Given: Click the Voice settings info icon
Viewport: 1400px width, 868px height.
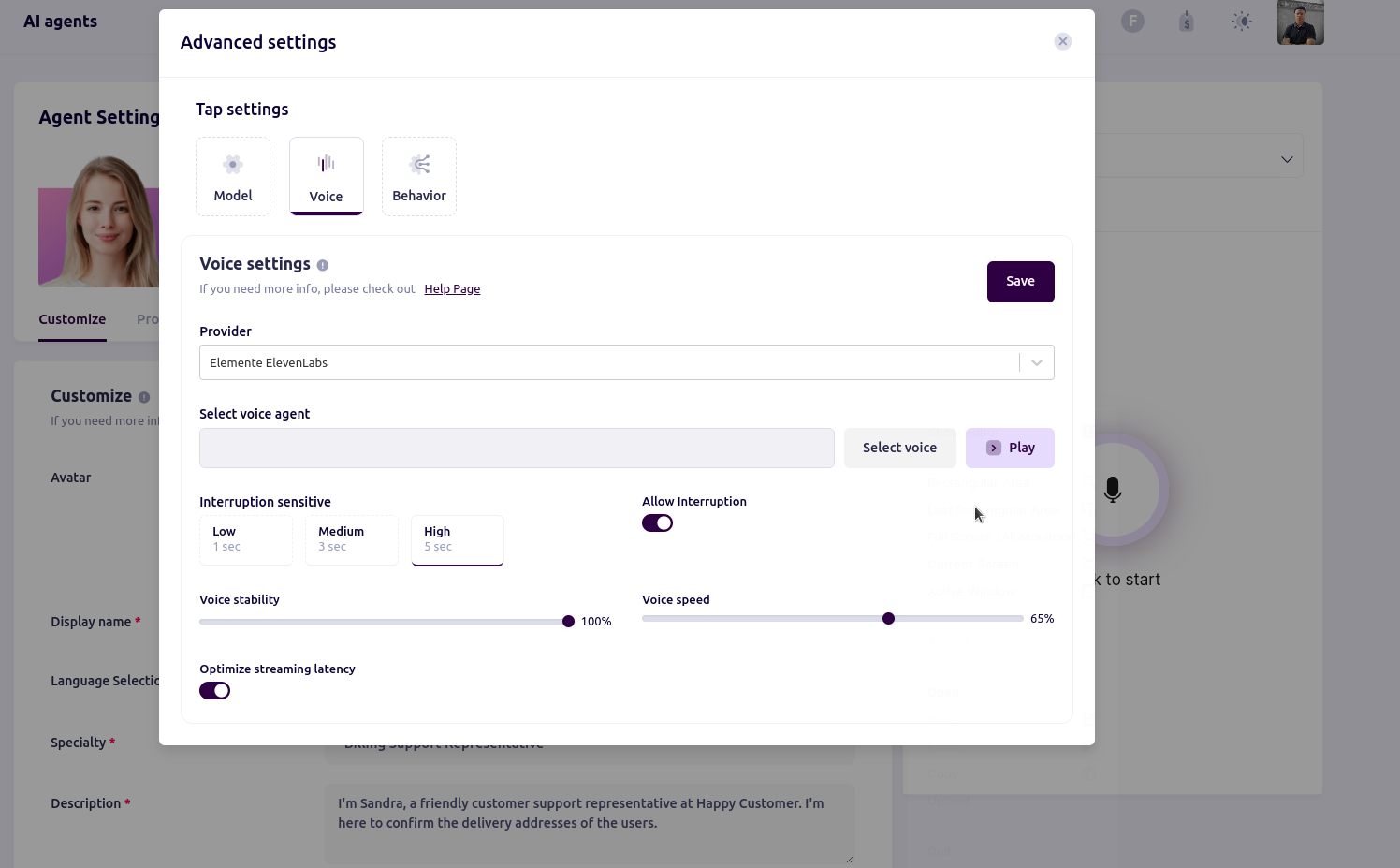Looking at the screenshot, I should point(323,265).
